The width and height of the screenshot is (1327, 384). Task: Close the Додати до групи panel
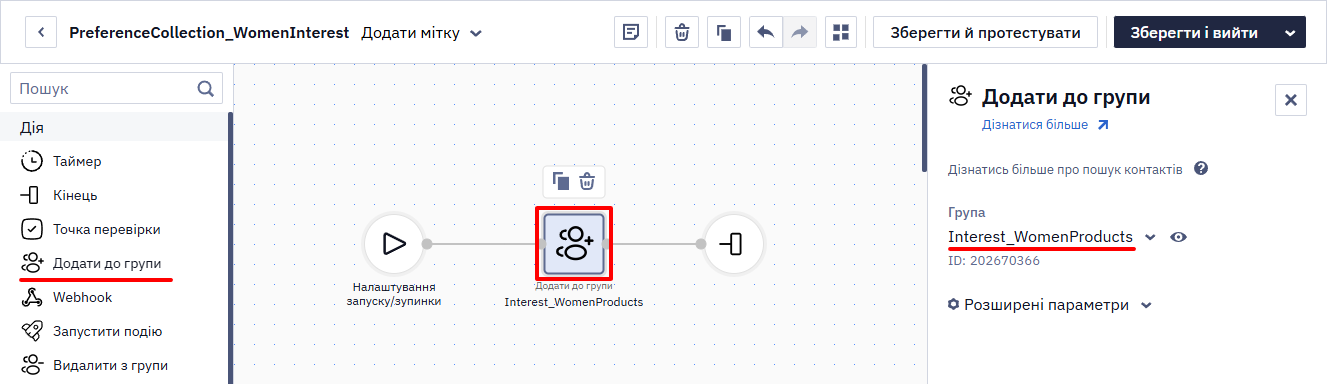[1290, 100]
